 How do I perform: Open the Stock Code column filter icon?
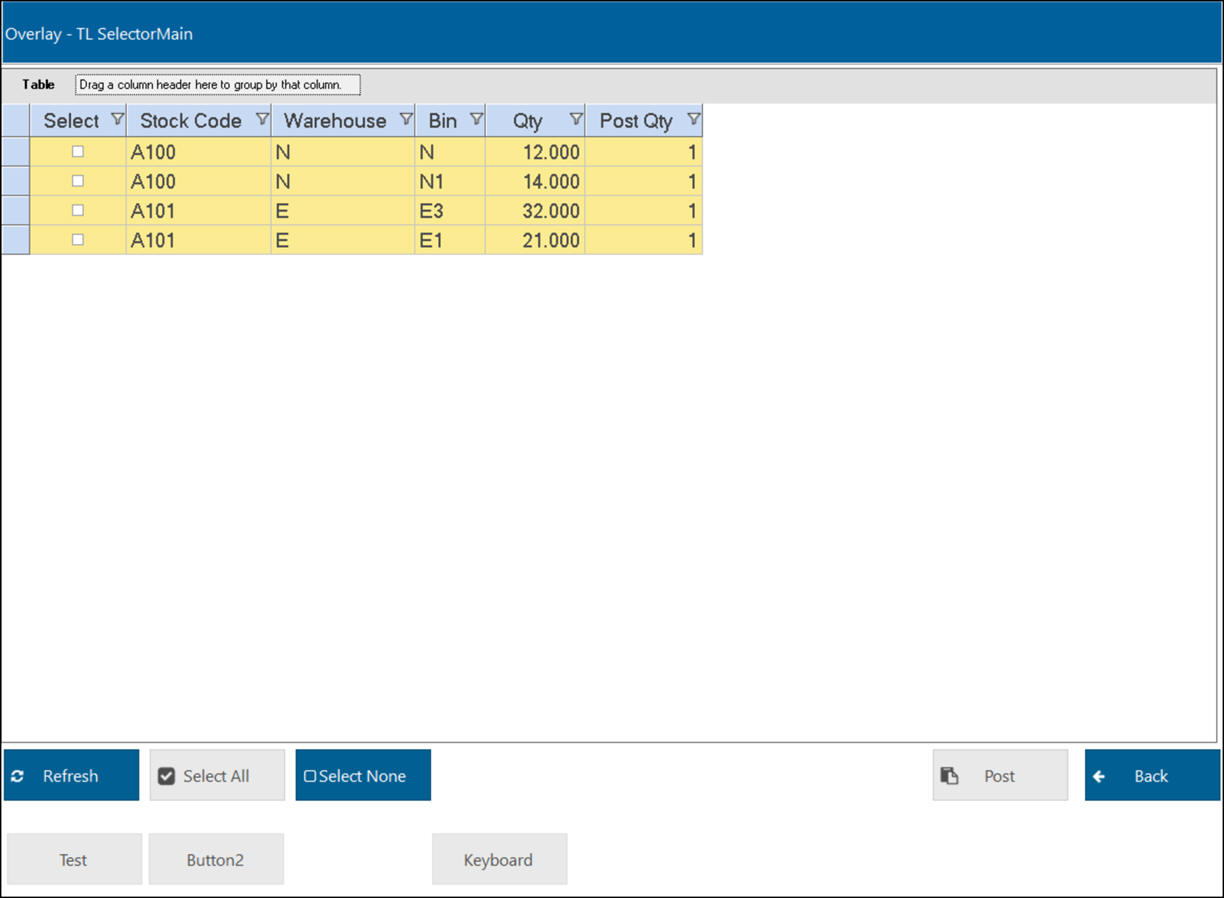(262, 119)
